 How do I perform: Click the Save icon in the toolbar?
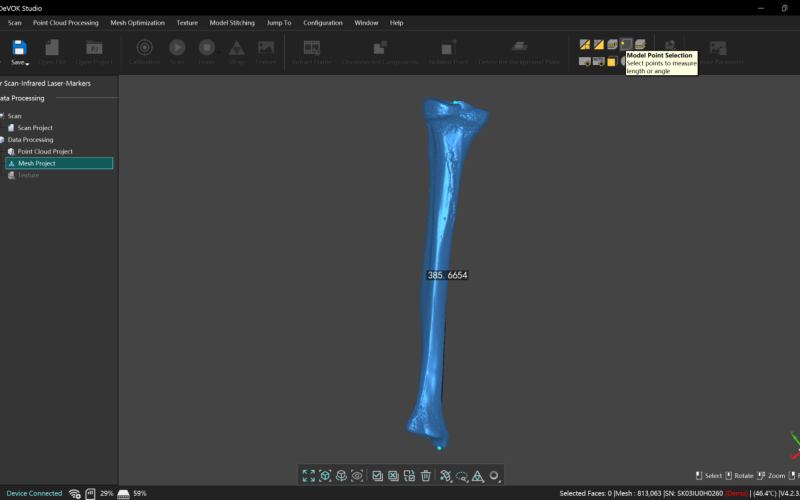coord(19,47)
